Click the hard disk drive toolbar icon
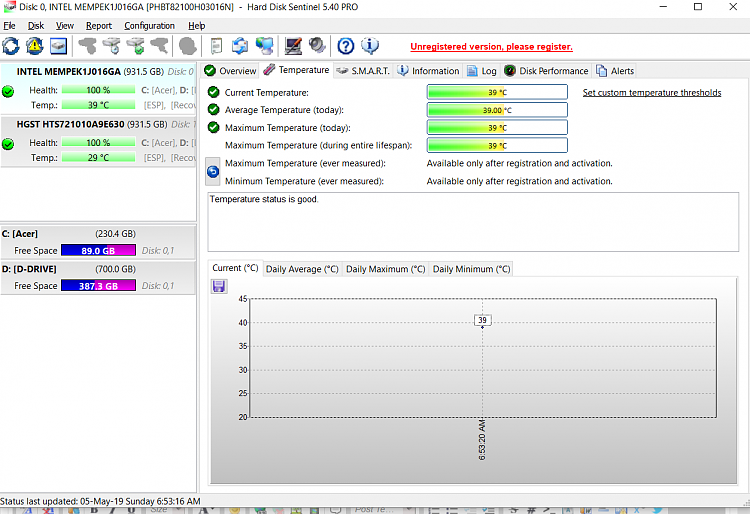The image size is (750, 514). click(58, 46)
